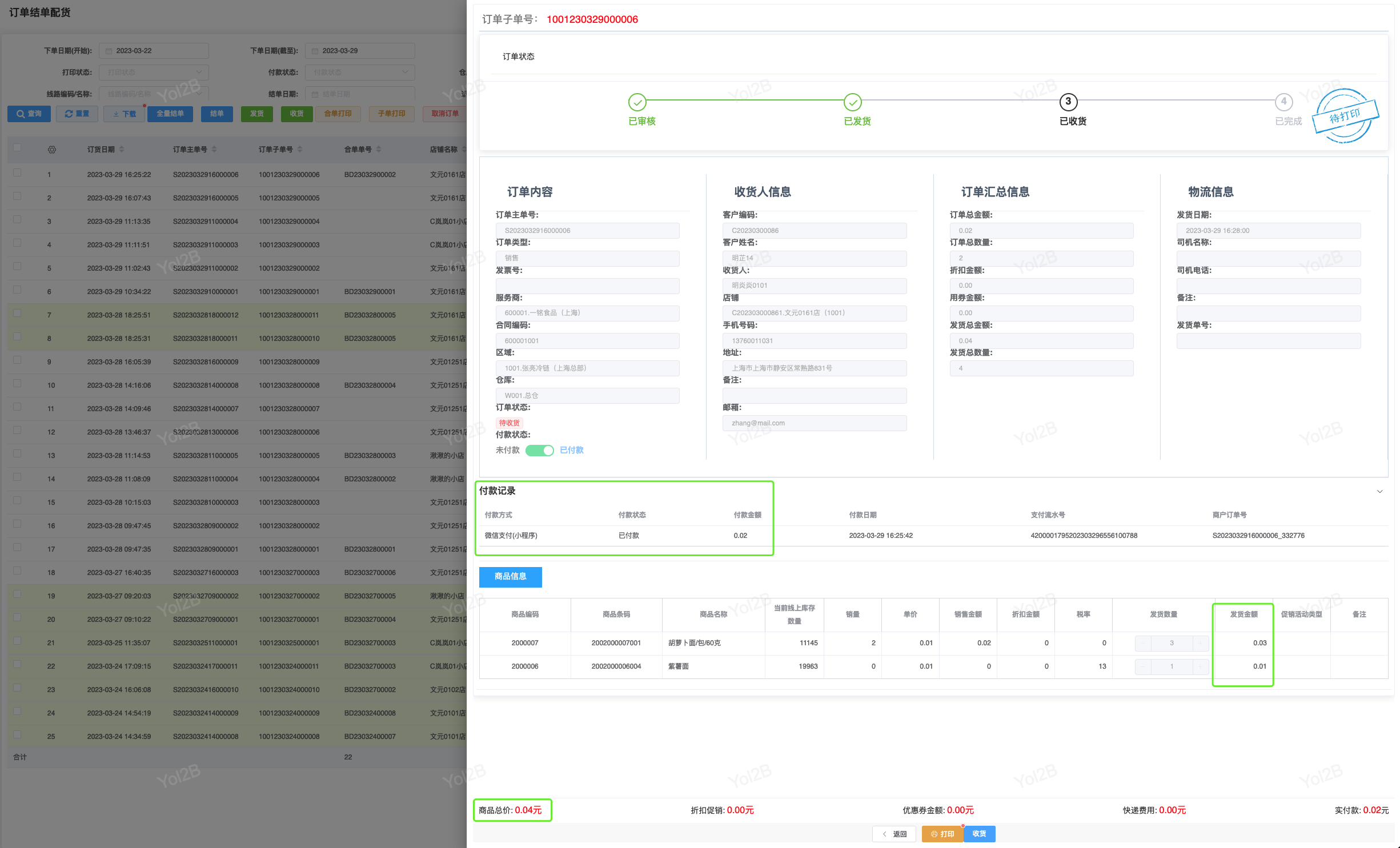
Task: Tick the checkbox for order row 1
Action: tap(17, 173)
